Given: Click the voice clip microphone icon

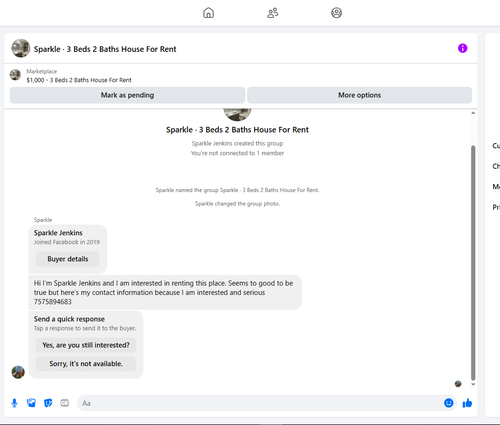Looking at the screenshot, I should pos(14,403).
